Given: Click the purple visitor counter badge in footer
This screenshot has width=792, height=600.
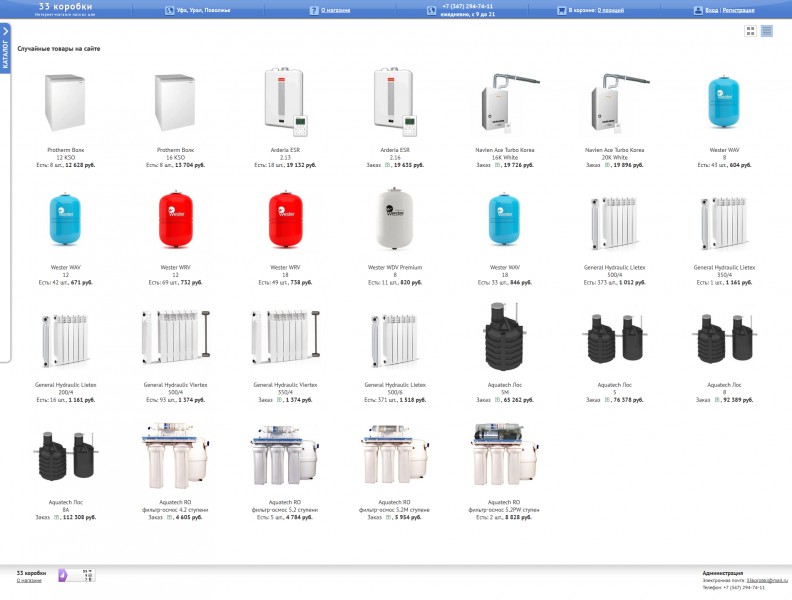Looking at the screenshot, I should click(x=76, y=575).
